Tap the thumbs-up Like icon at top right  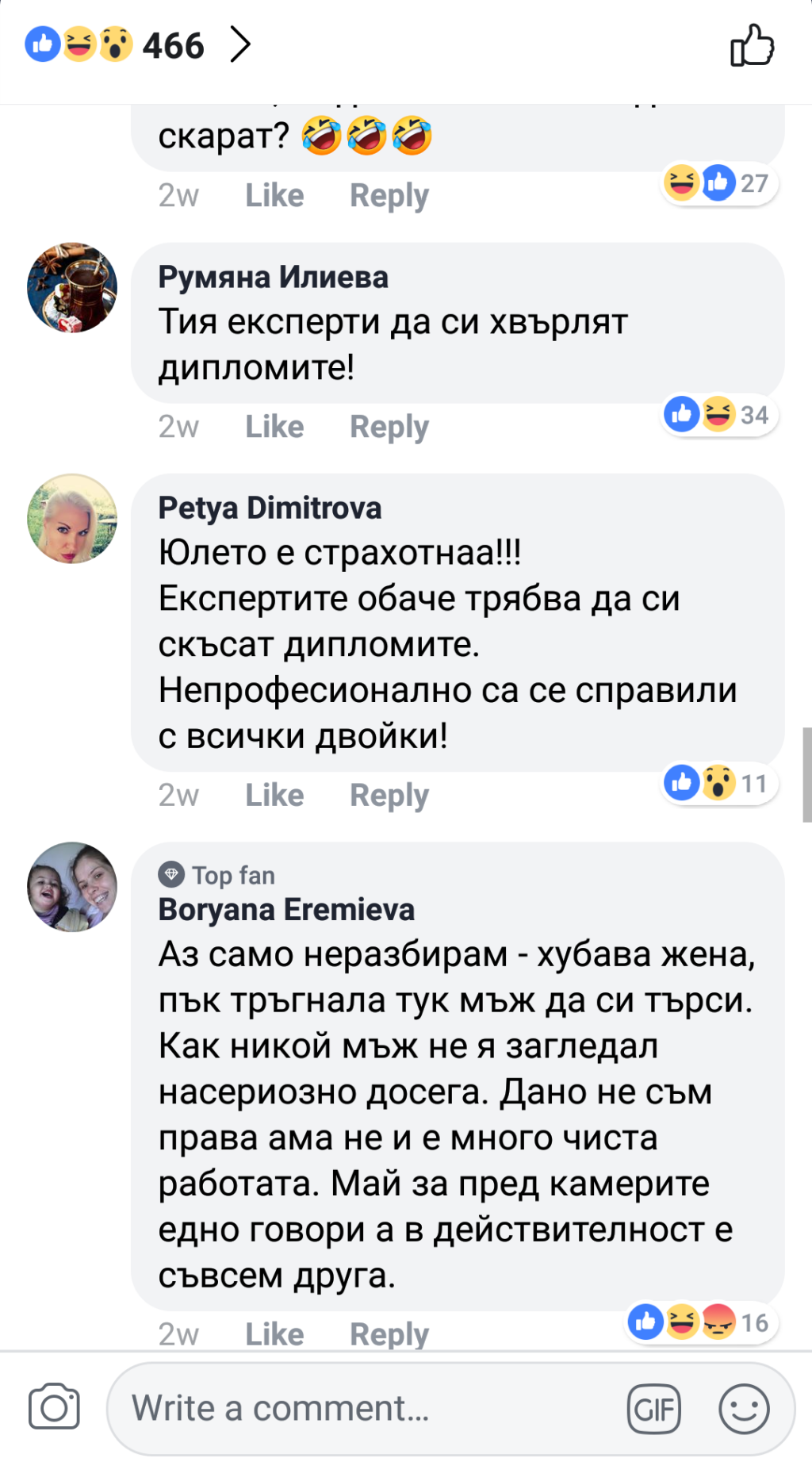[x=751, y=45]
